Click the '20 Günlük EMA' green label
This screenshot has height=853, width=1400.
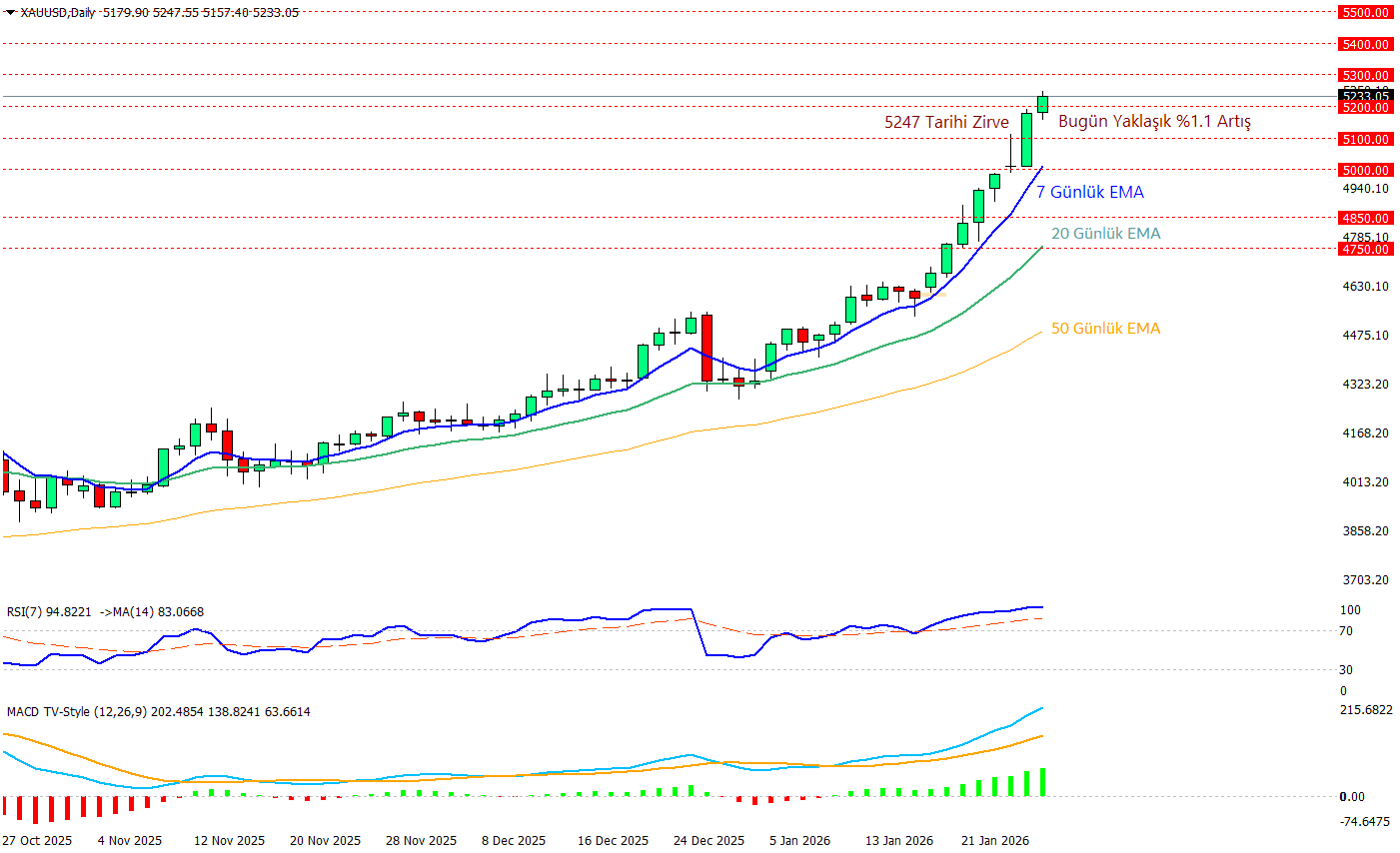click(1105, 233)
